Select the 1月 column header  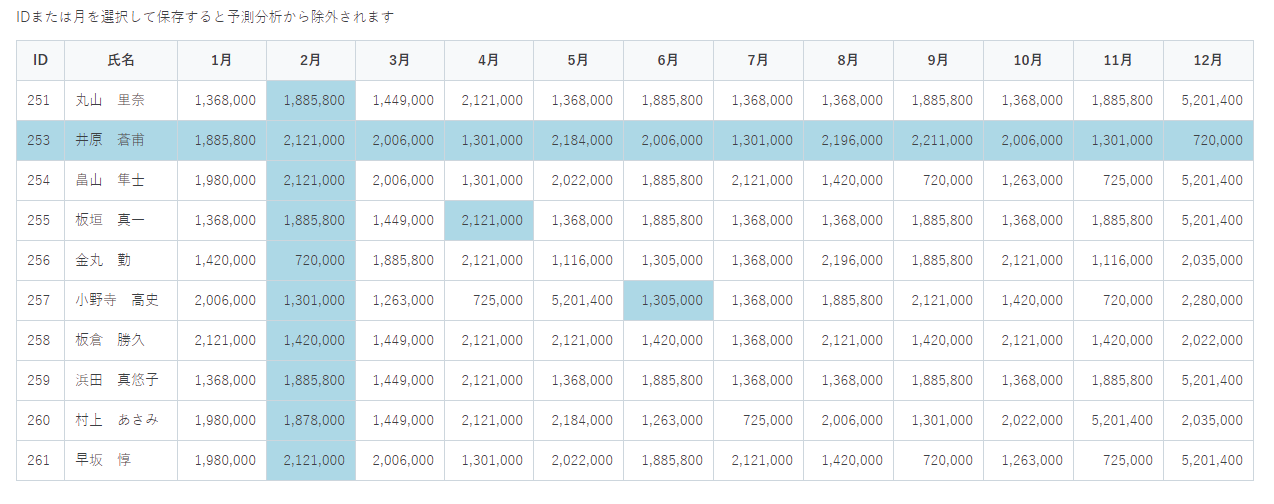221,60
